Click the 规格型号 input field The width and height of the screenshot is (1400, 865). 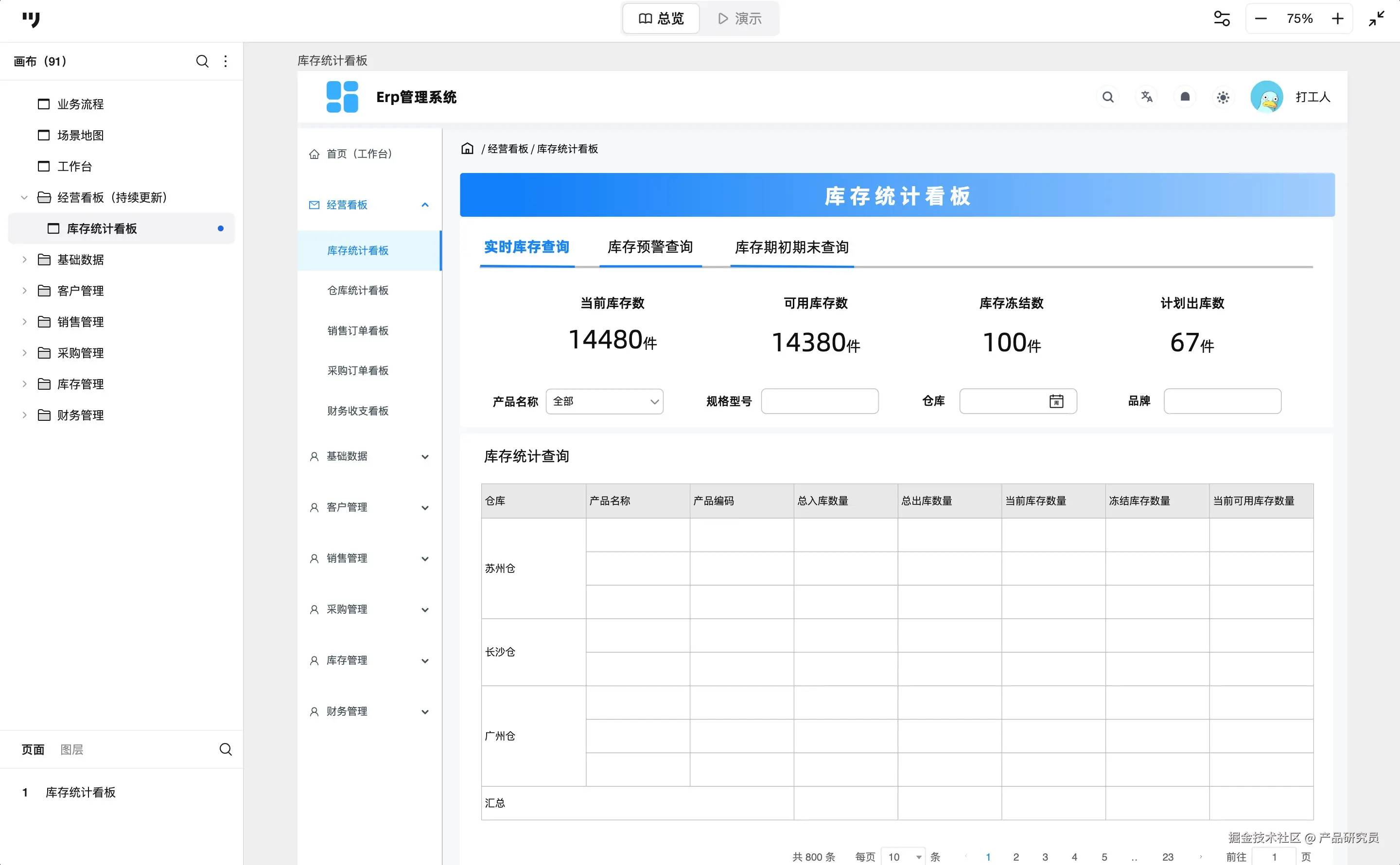click(819, 401)
